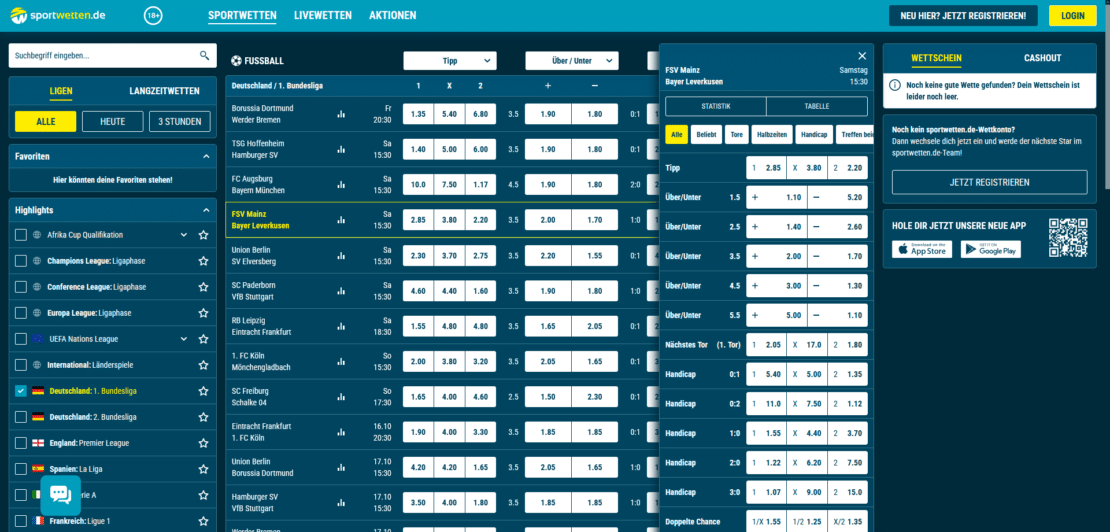
Task: Favorite UEFA Nations League with star
Action: click(204, 339)
